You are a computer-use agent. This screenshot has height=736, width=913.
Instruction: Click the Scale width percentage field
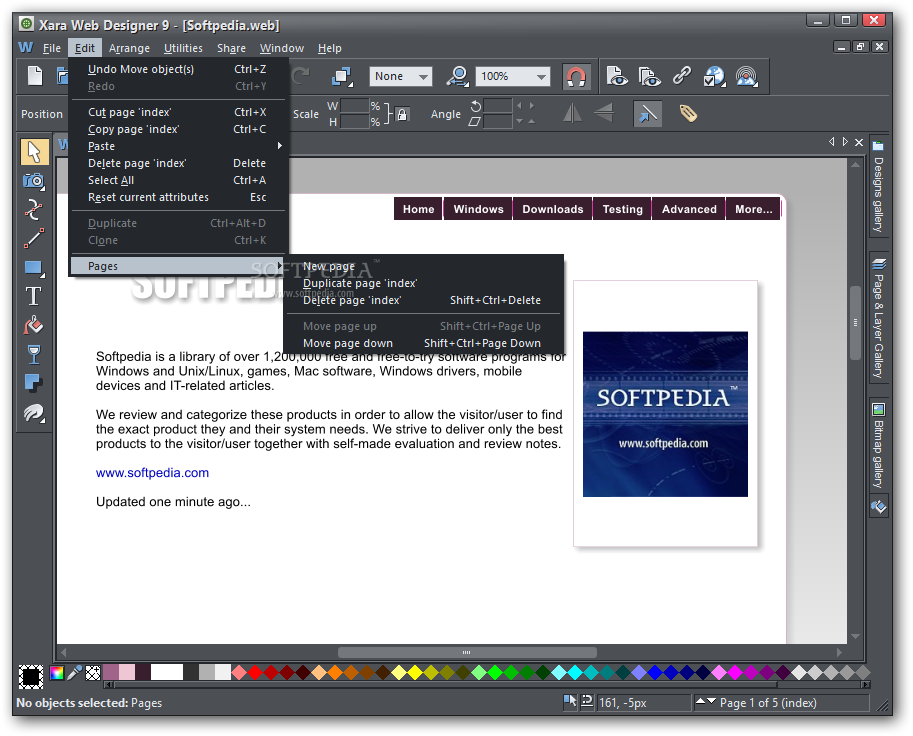pyautogui.click(x=355, y=106)
